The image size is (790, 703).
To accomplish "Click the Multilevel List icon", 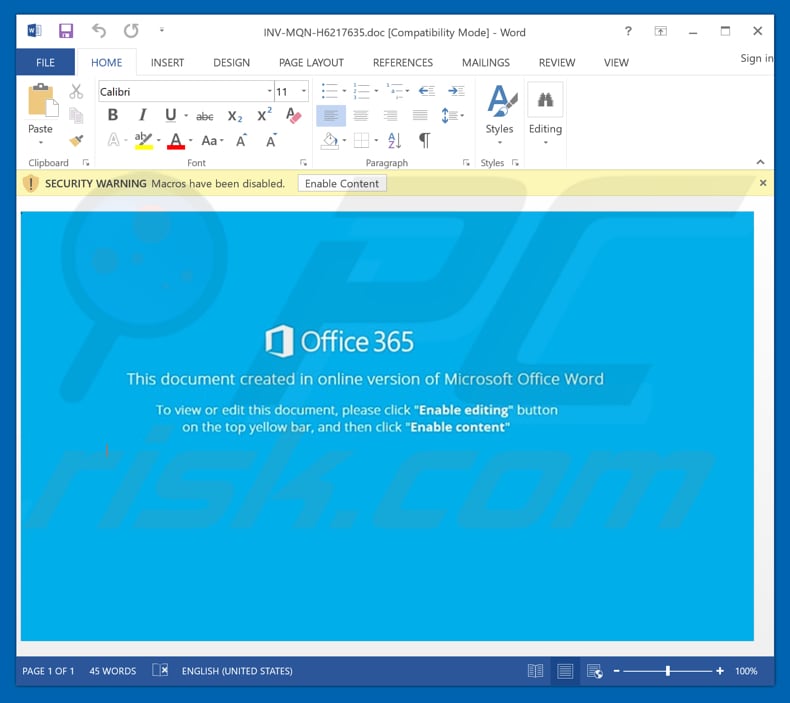I will click(x=394, y=91).
